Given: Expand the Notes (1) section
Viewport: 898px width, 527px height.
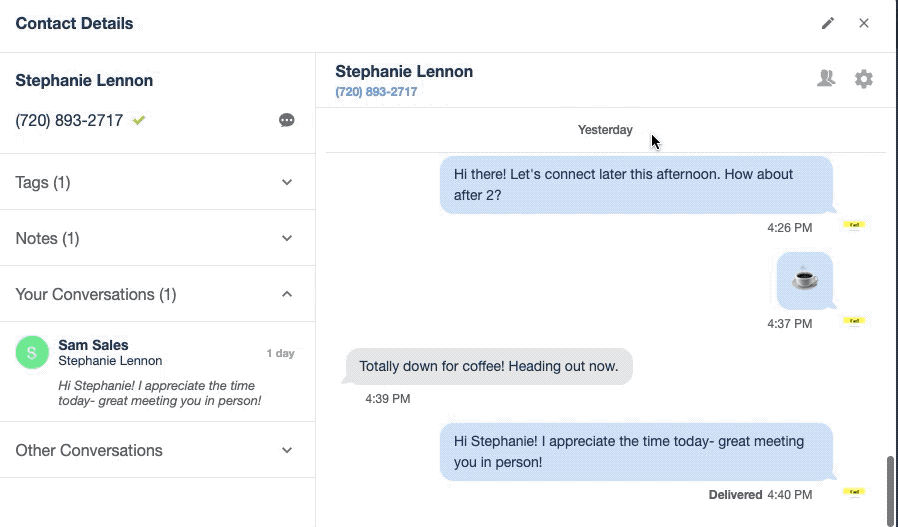Looking at the screenshot, I should [287, 238].
